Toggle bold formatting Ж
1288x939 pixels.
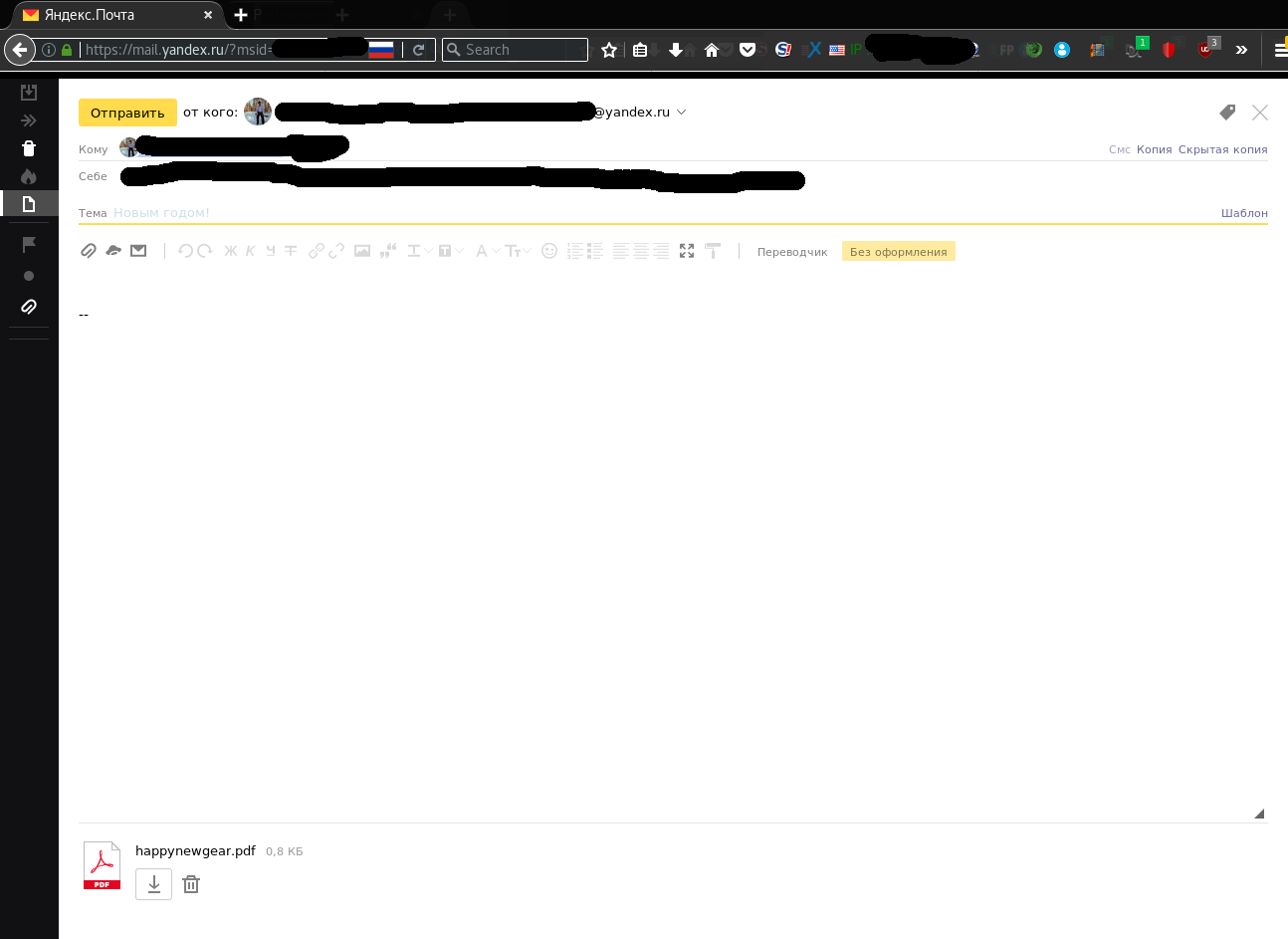[230, 251]
